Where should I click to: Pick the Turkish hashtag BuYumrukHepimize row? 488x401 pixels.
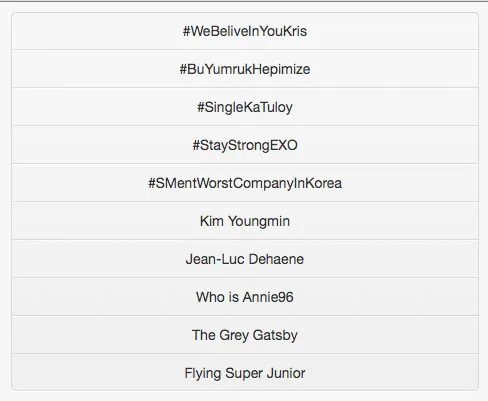coord(245,69)
